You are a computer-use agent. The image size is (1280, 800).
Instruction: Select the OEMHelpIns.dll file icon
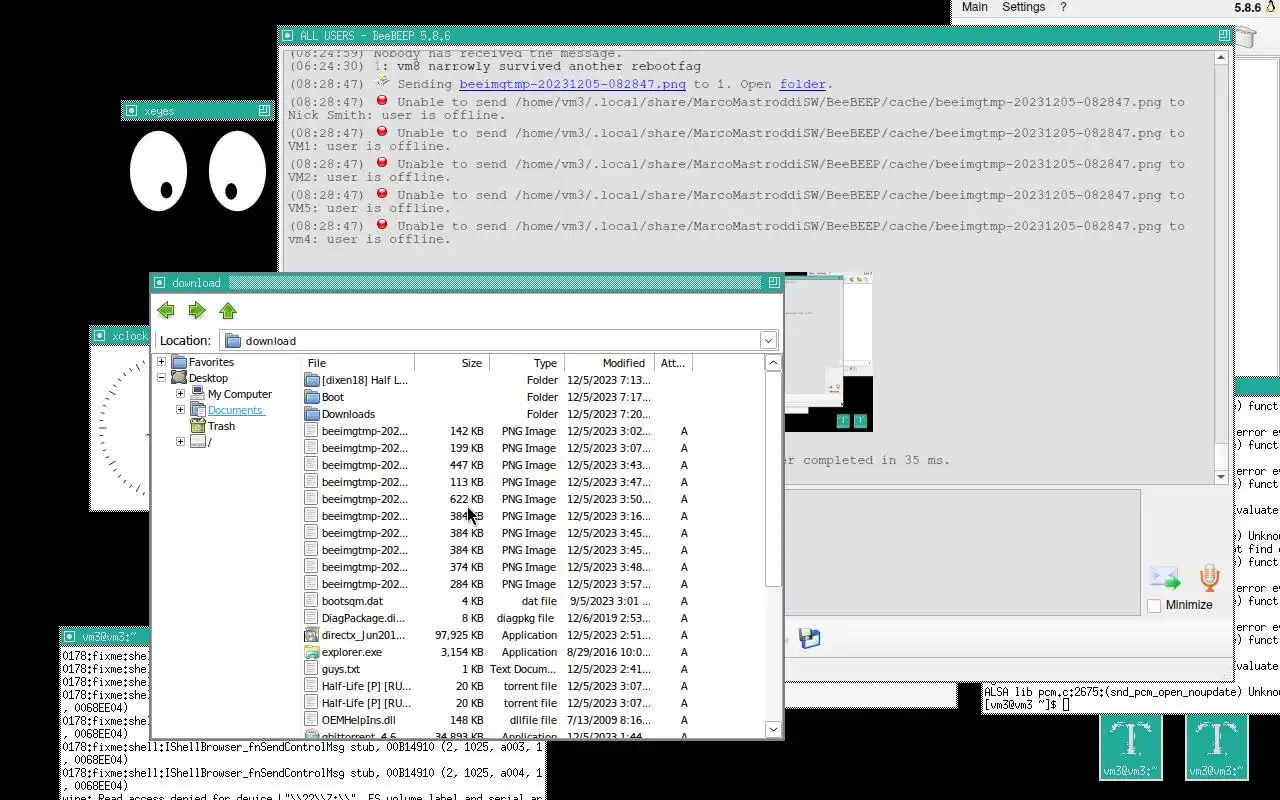[312, 720]
